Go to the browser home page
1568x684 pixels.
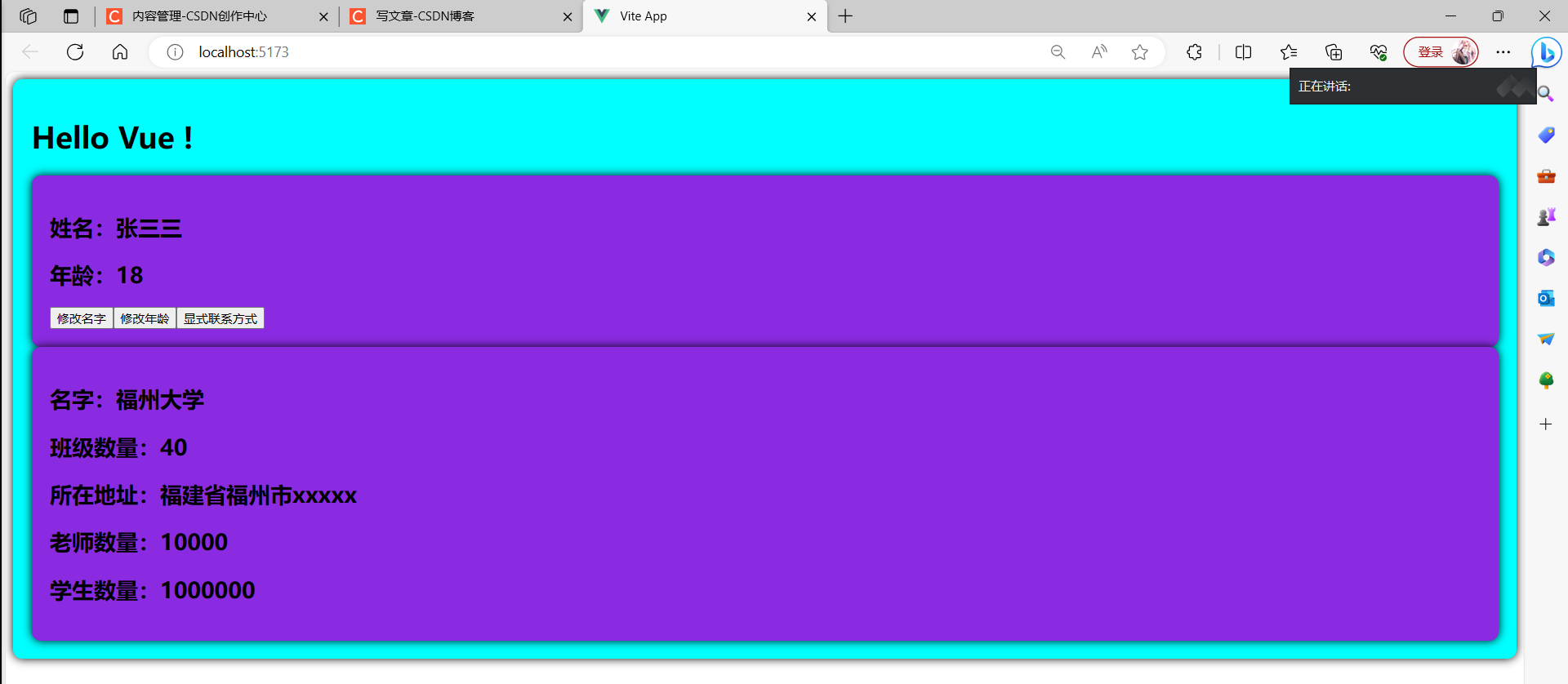click(120, 52)
